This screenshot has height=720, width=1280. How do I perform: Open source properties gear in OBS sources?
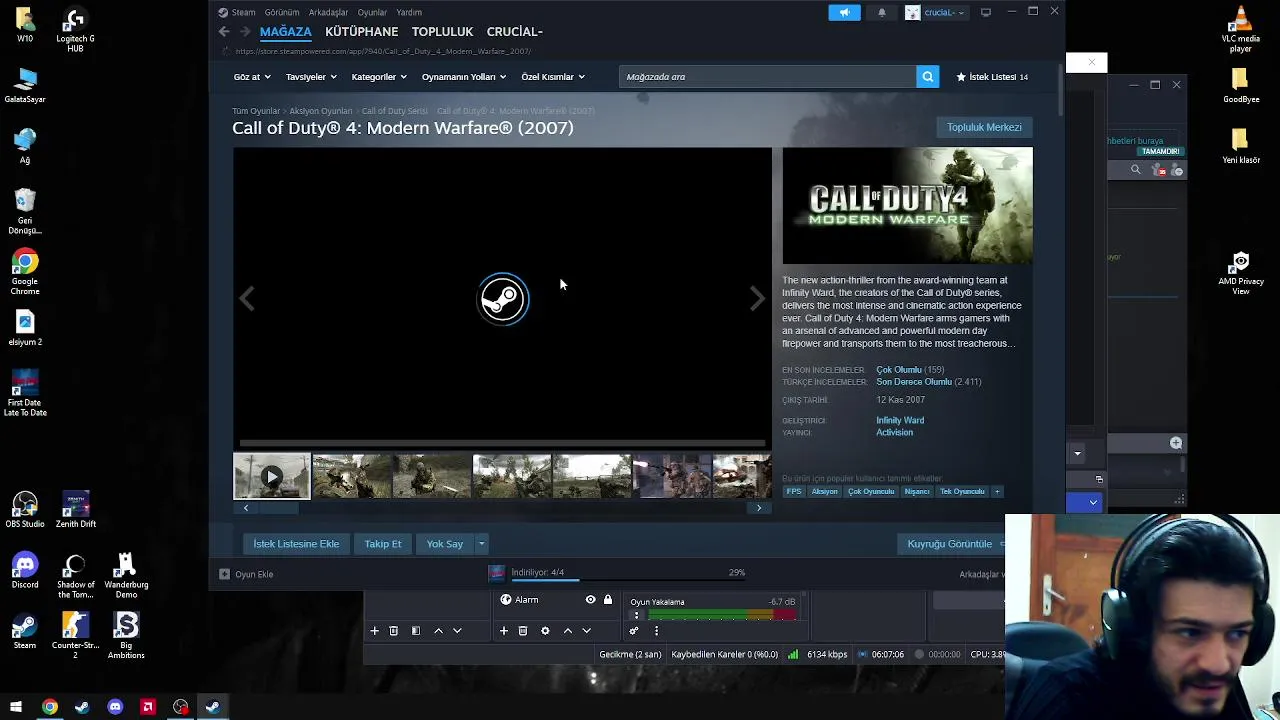(x=545, y=631)
